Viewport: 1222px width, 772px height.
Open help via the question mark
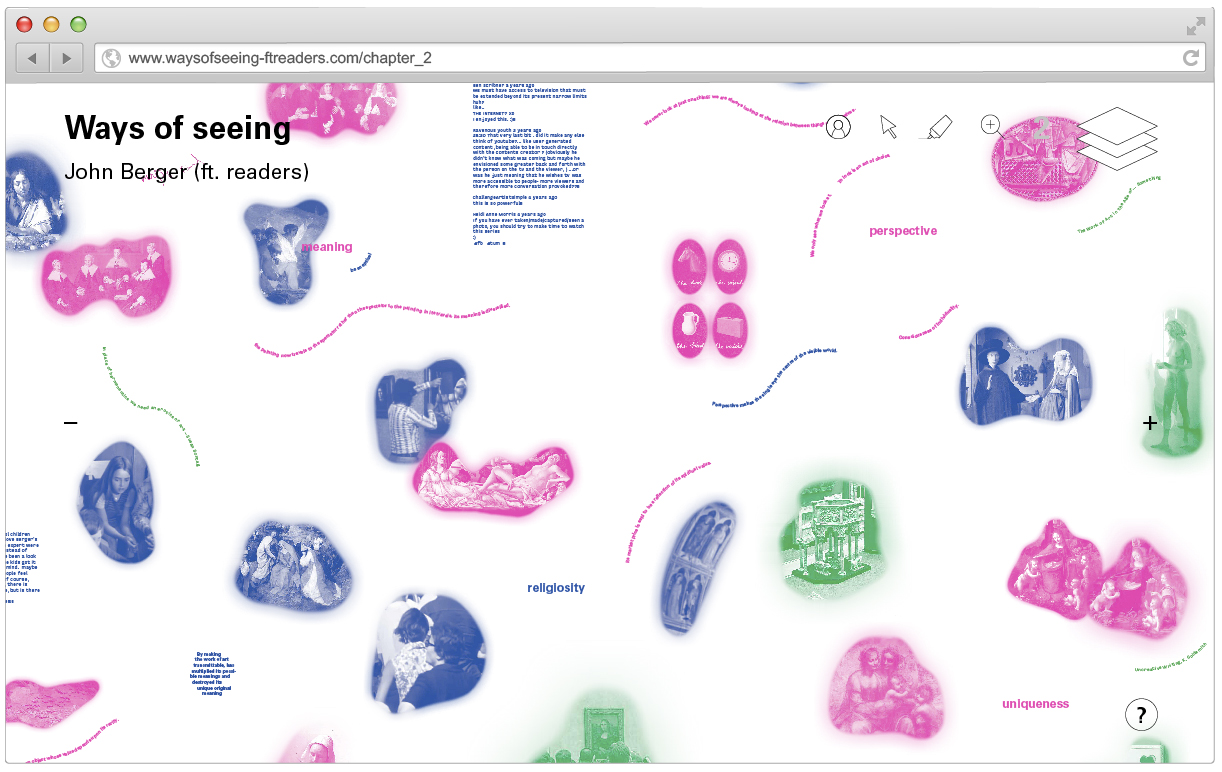point(1141,715)
